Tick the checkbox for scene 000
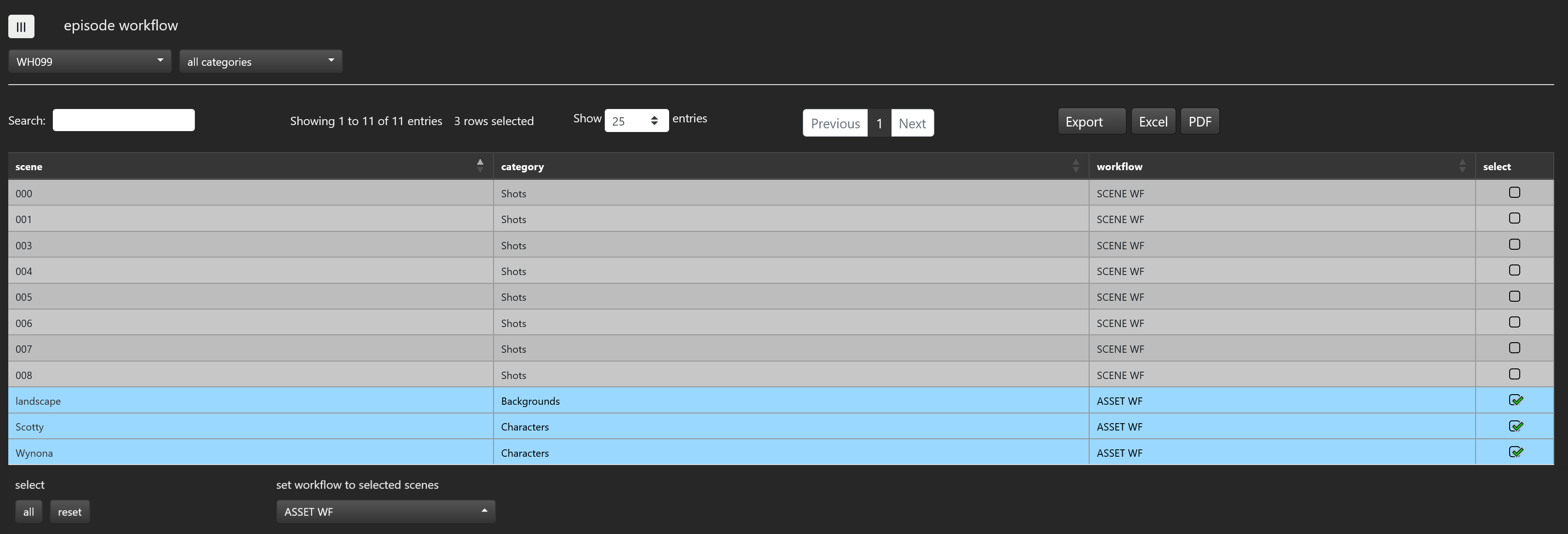Viewport: 1568px width, 534px height. coord(1514,192)
